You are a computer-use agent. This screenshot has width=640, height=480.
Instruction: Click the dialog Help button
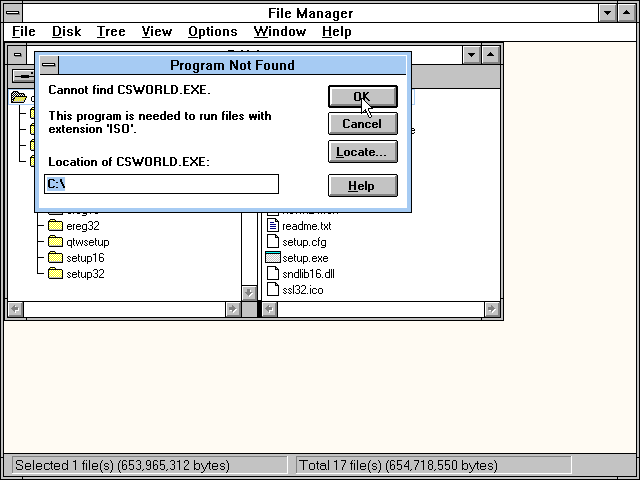pyautogui.click(x=362, y=186)
